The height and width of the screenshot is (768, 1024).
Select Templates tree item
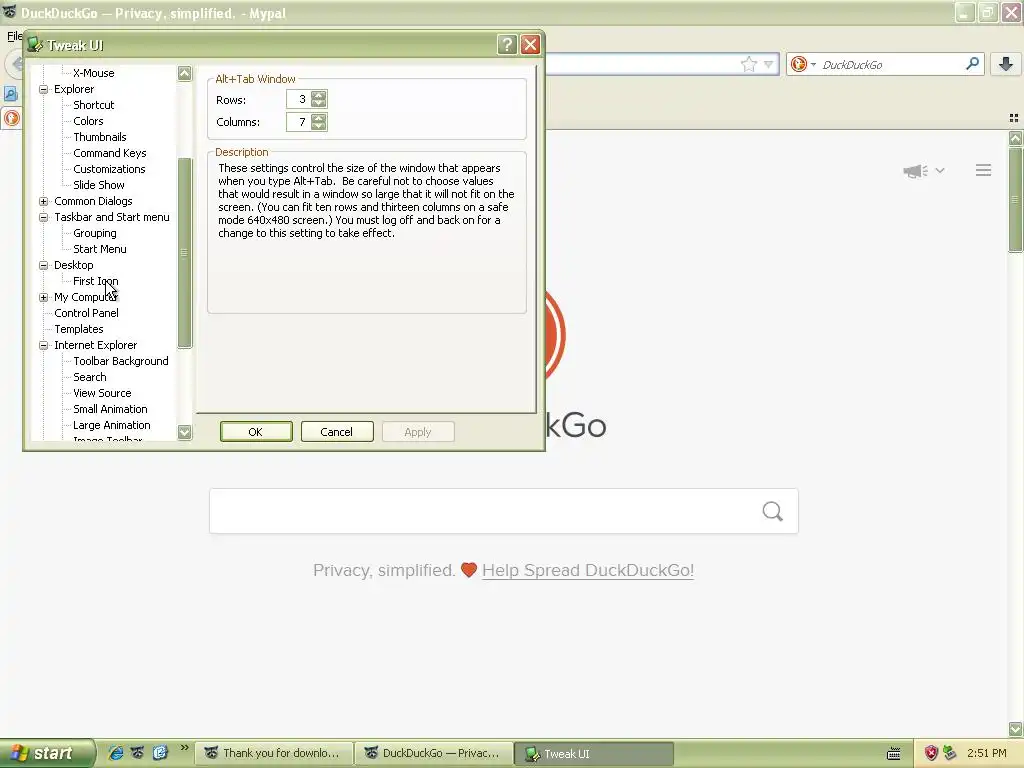click(x=78, y=329)
